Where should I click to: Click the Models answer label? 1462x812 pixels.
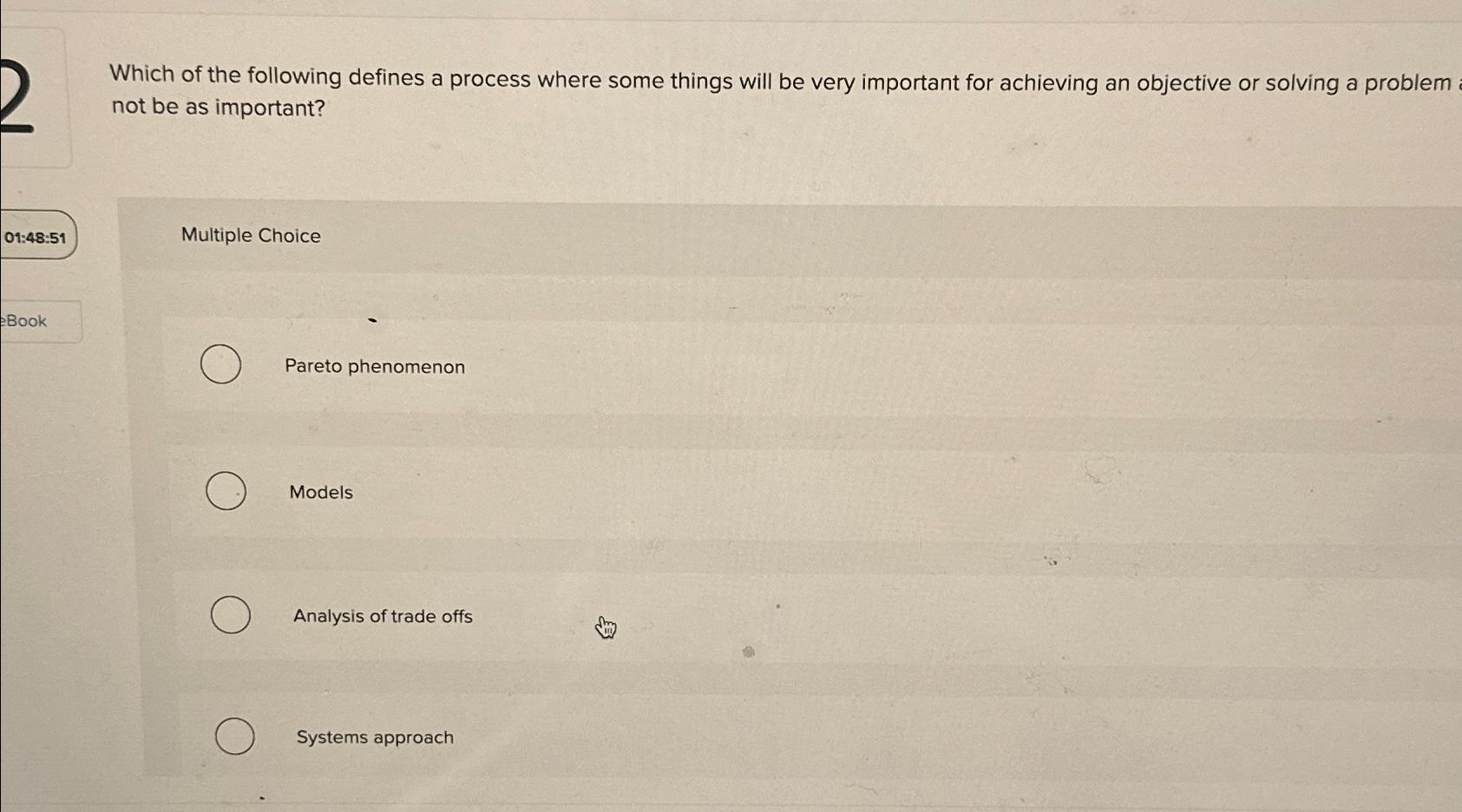coord(320,492)
